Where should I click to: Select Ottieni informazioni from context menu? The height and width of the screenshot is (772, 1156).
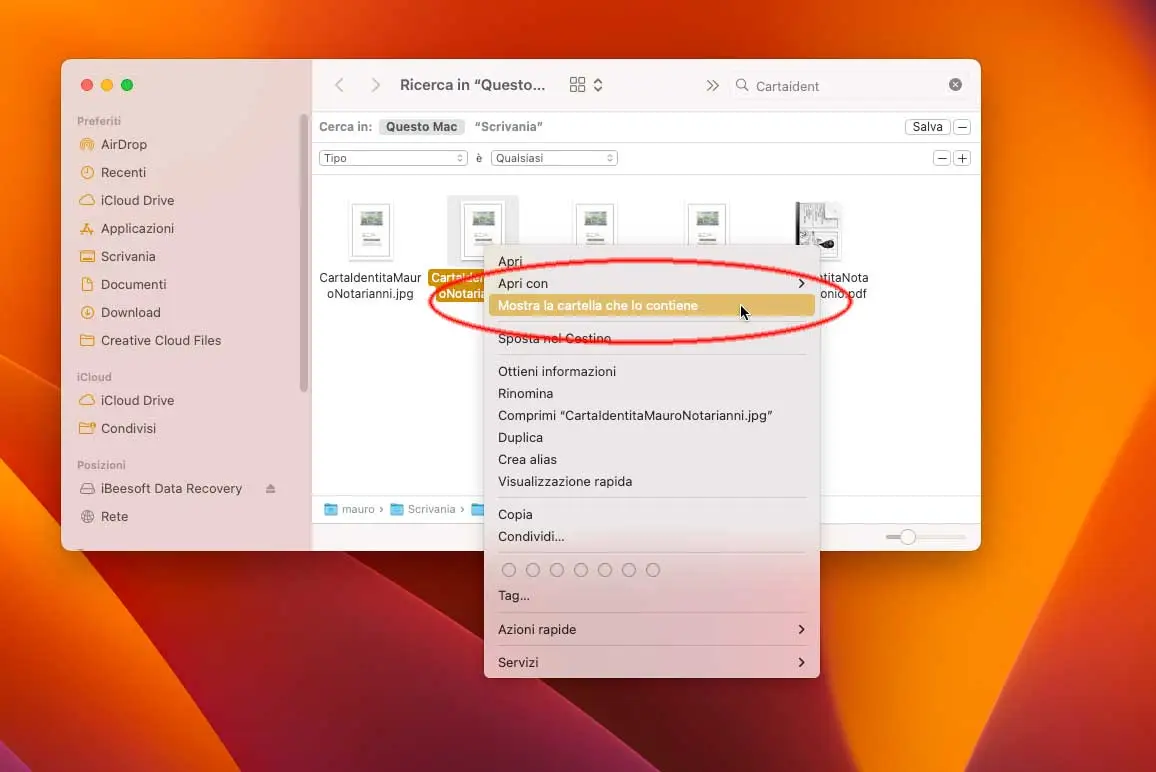[x=557, y=372]
